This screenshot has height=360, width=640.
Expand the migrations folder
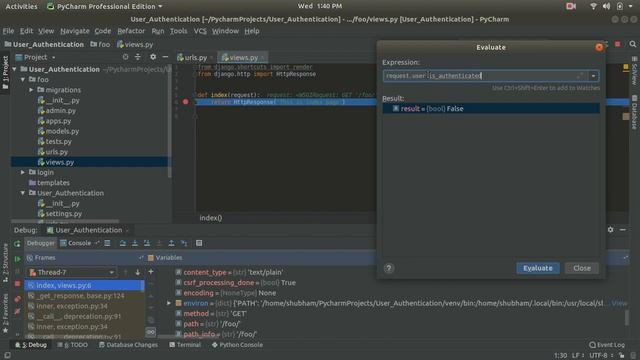click(x=31, y=90)
